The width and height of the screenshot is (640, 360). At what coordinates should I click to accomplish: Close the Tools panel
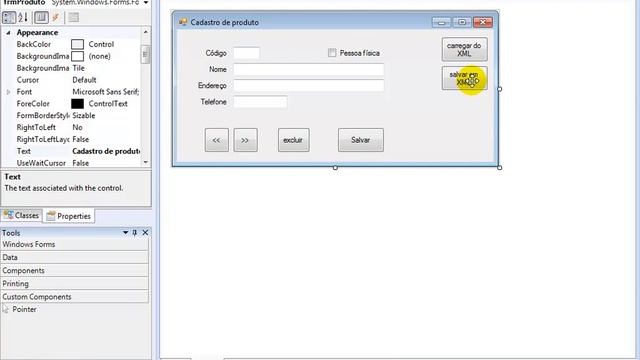point(145,233)
